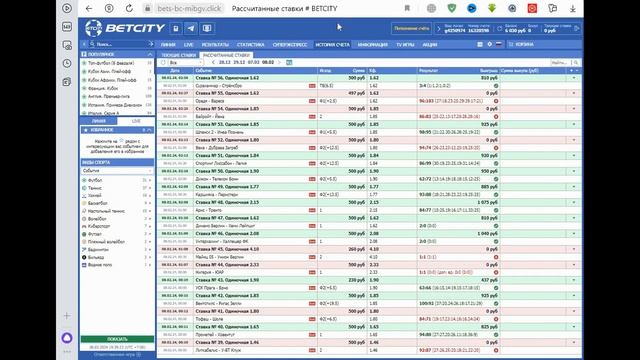This screenshot has width=640, height=360.
Task: Switch sidebar to ЛИНИЯ mode
Action: point(99,121)
